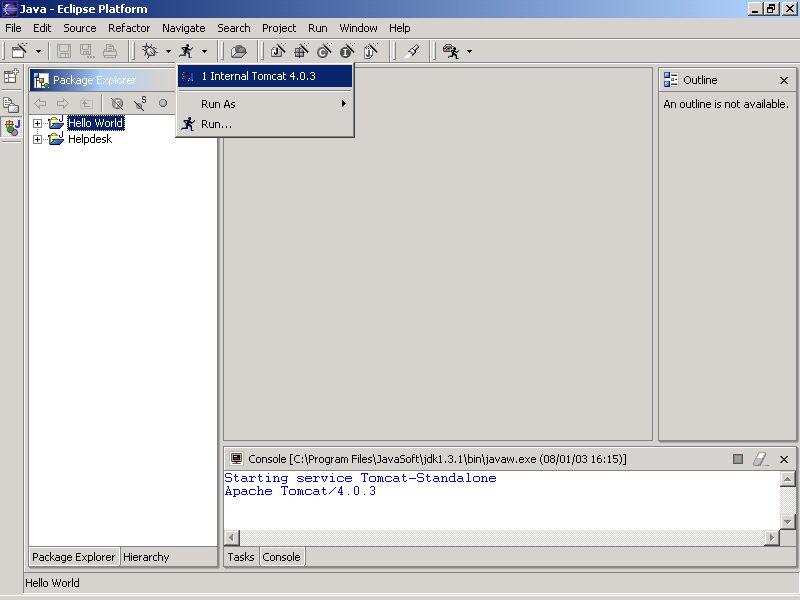Viewport: 800px width, 600px height.
Task: Switch to the Hierarchy tab
Action: pos(146,557)
